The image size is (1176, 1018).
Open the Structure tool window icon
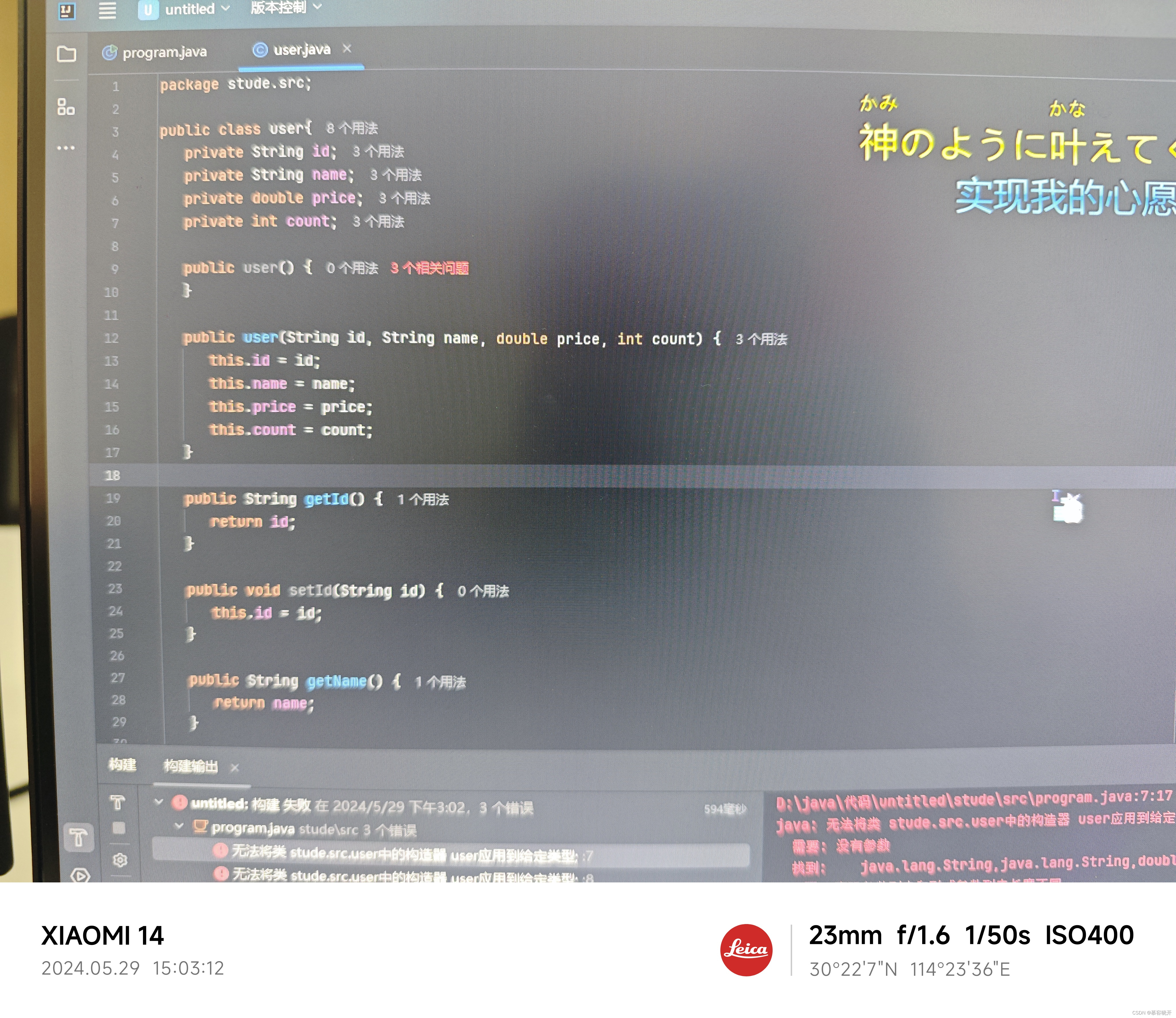(66, 106)
